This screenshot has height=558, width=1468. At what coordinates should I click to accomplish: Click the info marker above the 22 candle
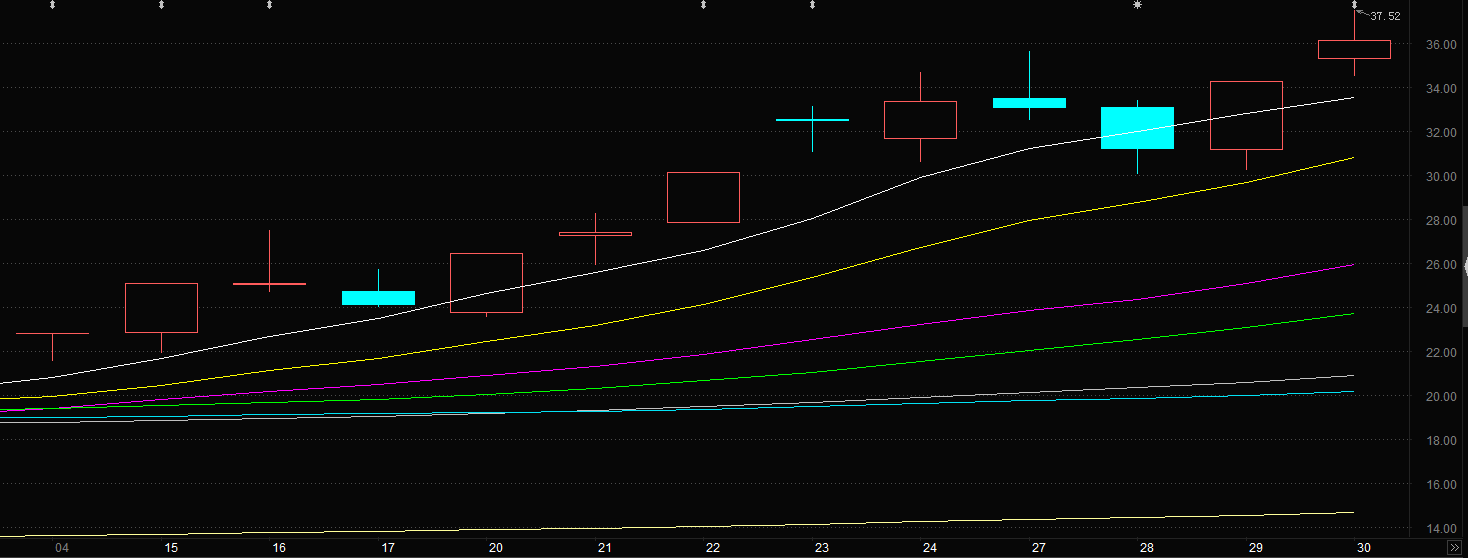(704, 5)
